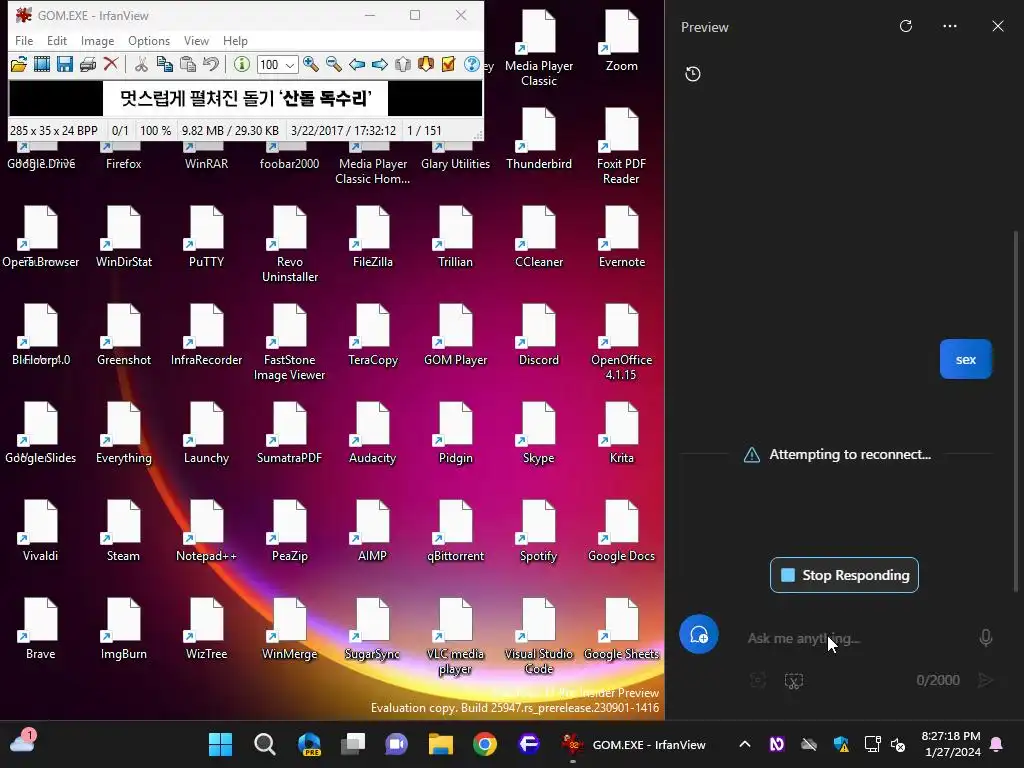Select the Krita desktop shortcut
The height and width of the screenshot is (768, 1024).
(x=621, y=432)
